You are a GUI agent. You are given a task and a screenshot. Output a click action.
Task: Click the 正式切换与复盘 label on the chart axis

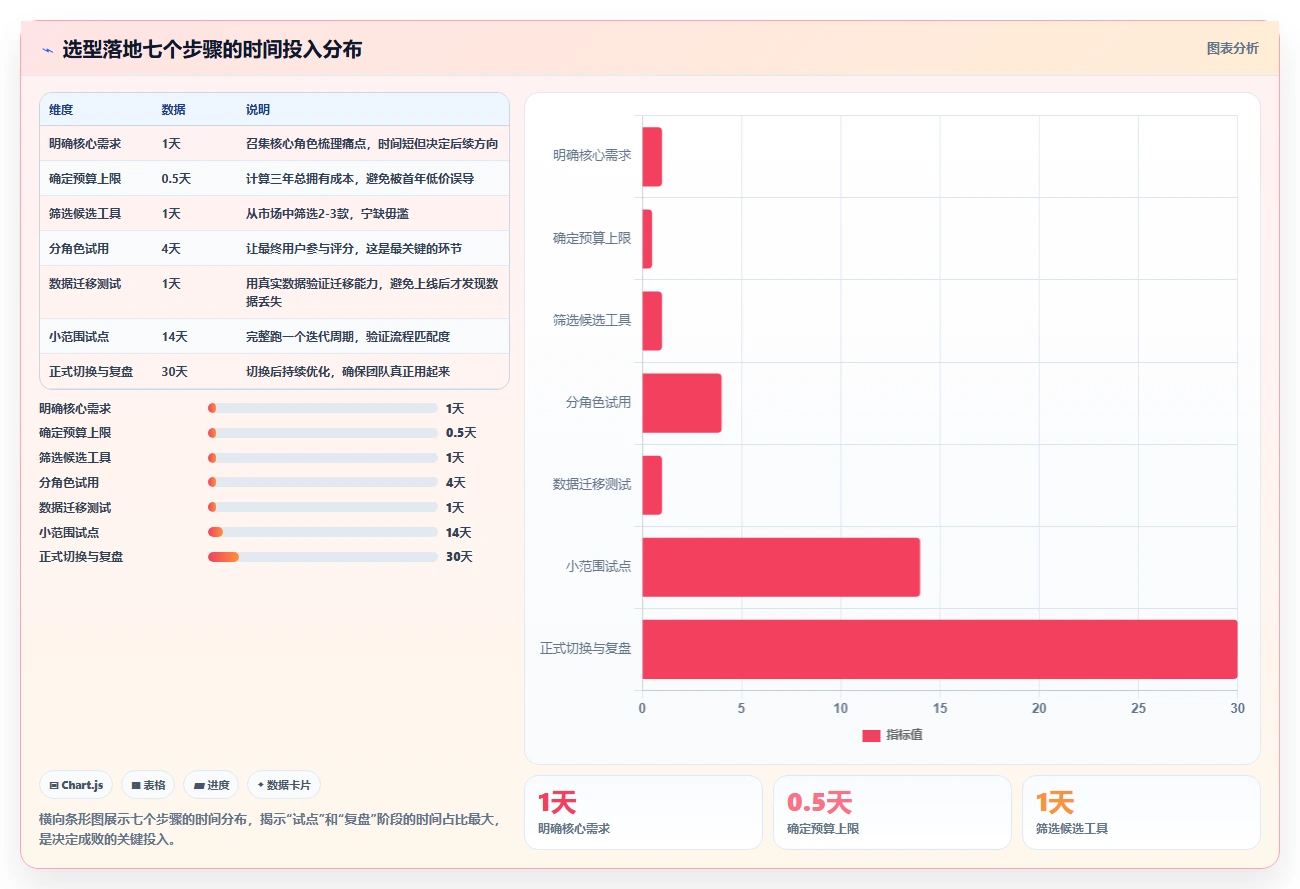click(x=586, y=649)
